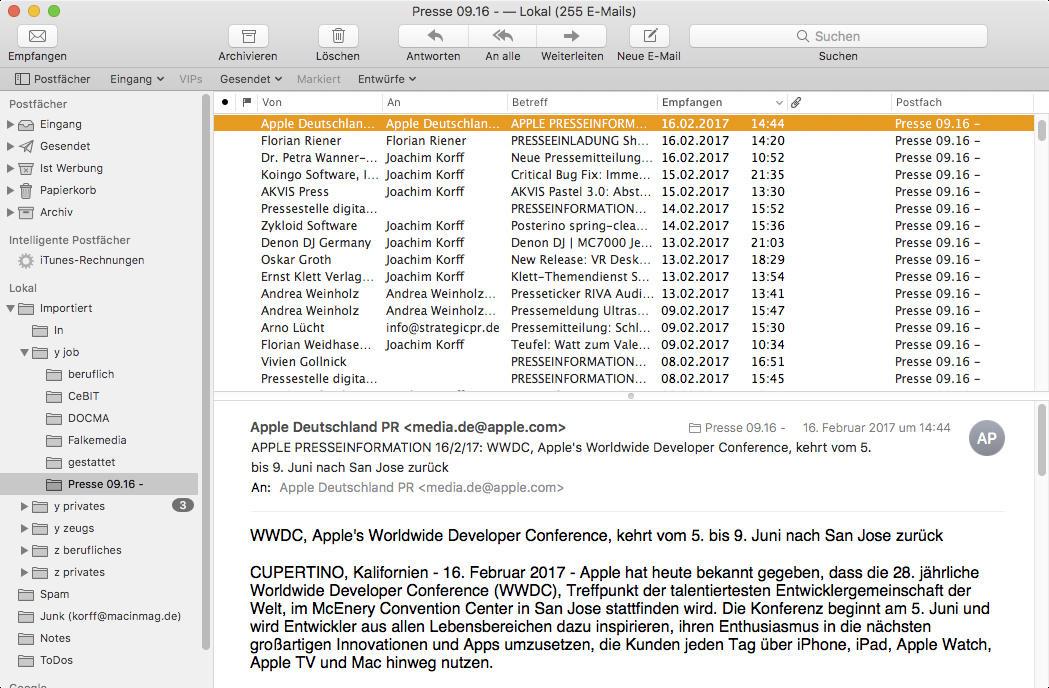Delete the message via the Löschen trash icon
1049x688 pixels.
[x=338, y=36]
